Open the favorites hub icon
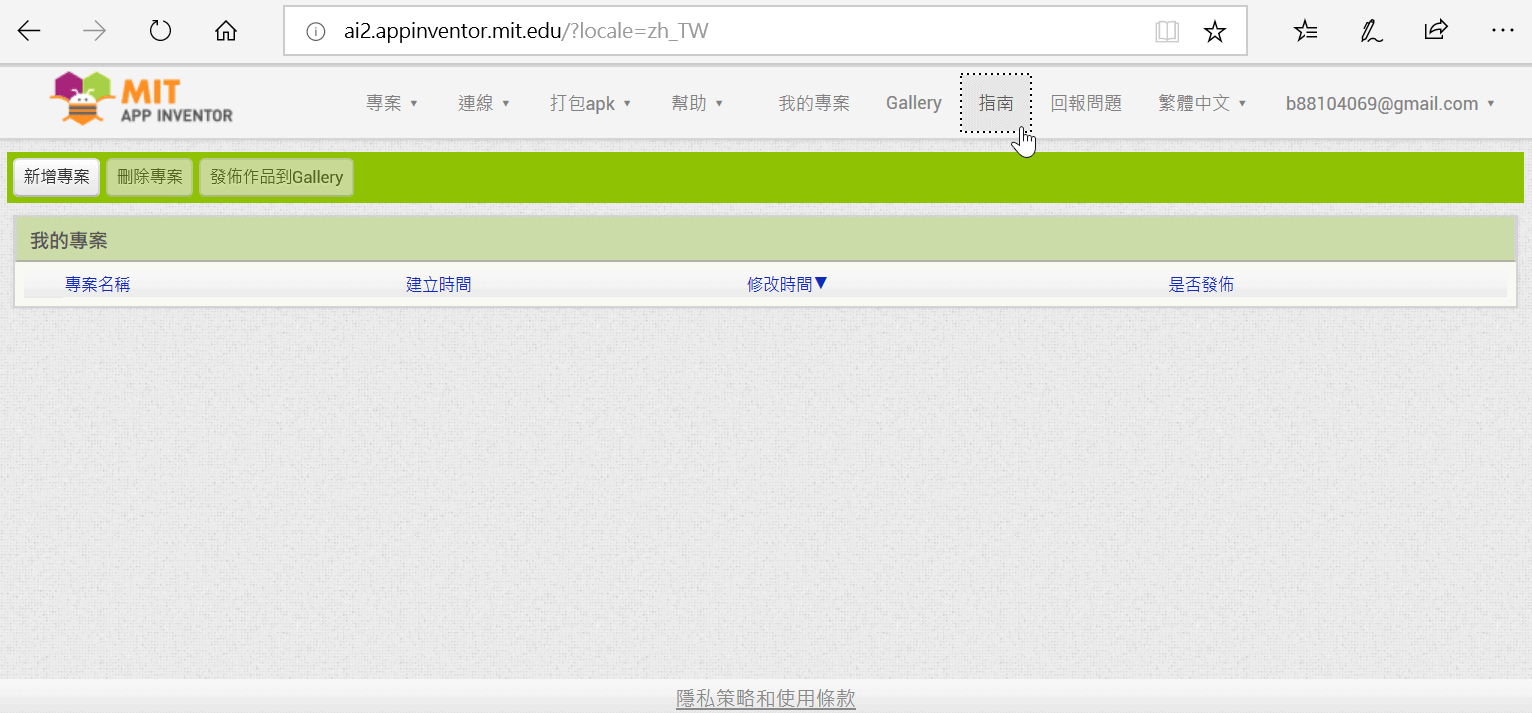 [1305, 31]
